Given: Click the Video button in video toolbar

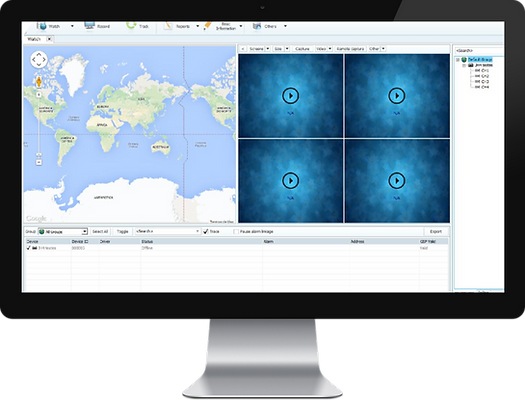Looking at the screenshot, I should (x=321, y=49).
